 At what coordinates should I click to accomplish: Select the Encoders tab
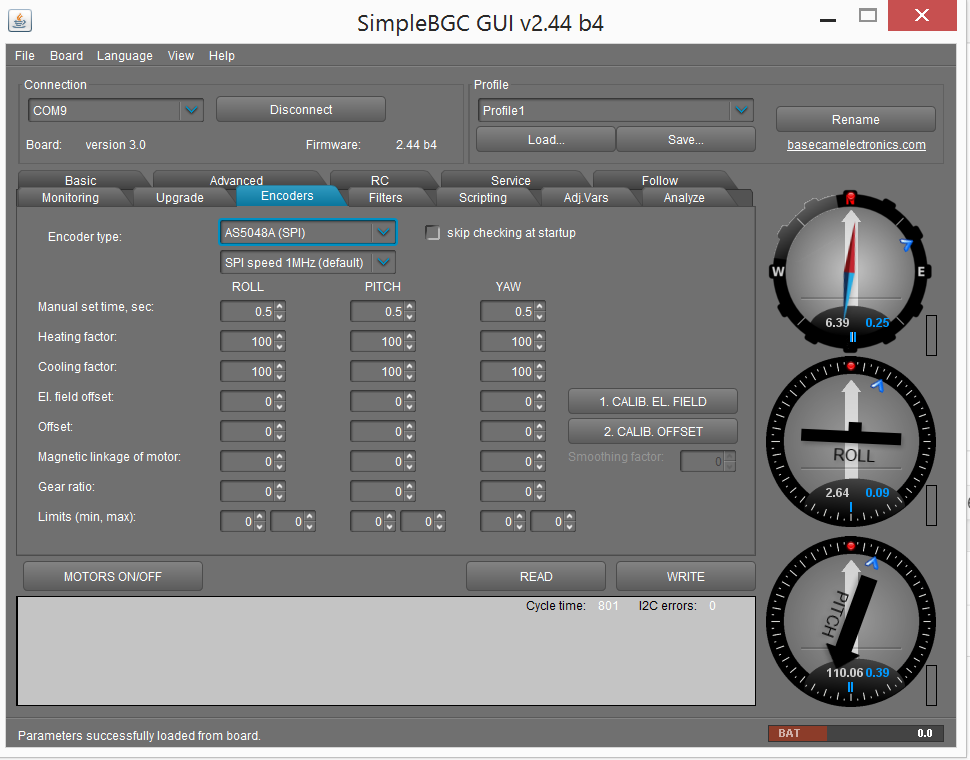287,195
